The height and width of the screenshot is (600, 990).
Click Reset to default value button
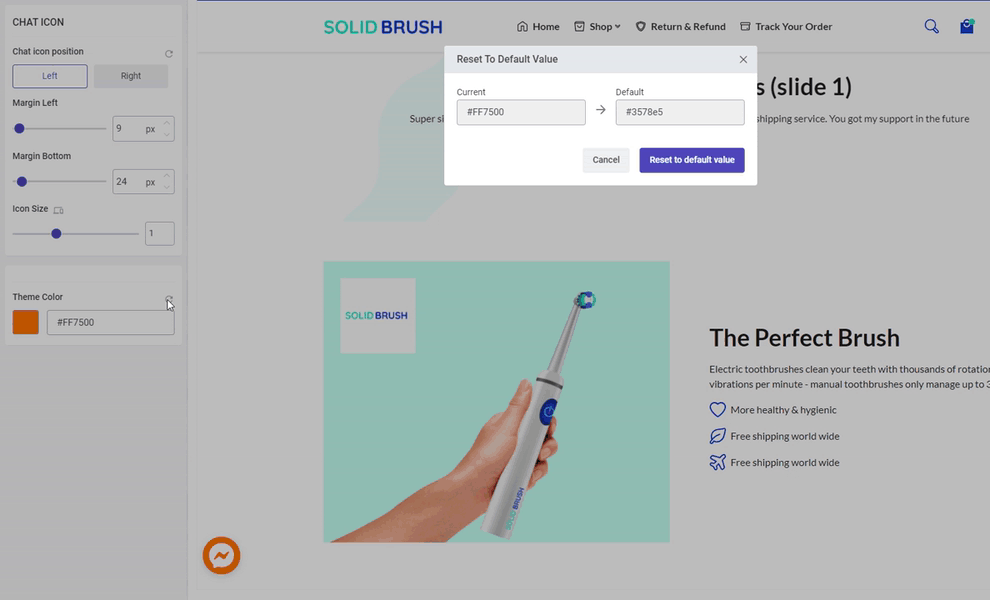tap(692, 160)
